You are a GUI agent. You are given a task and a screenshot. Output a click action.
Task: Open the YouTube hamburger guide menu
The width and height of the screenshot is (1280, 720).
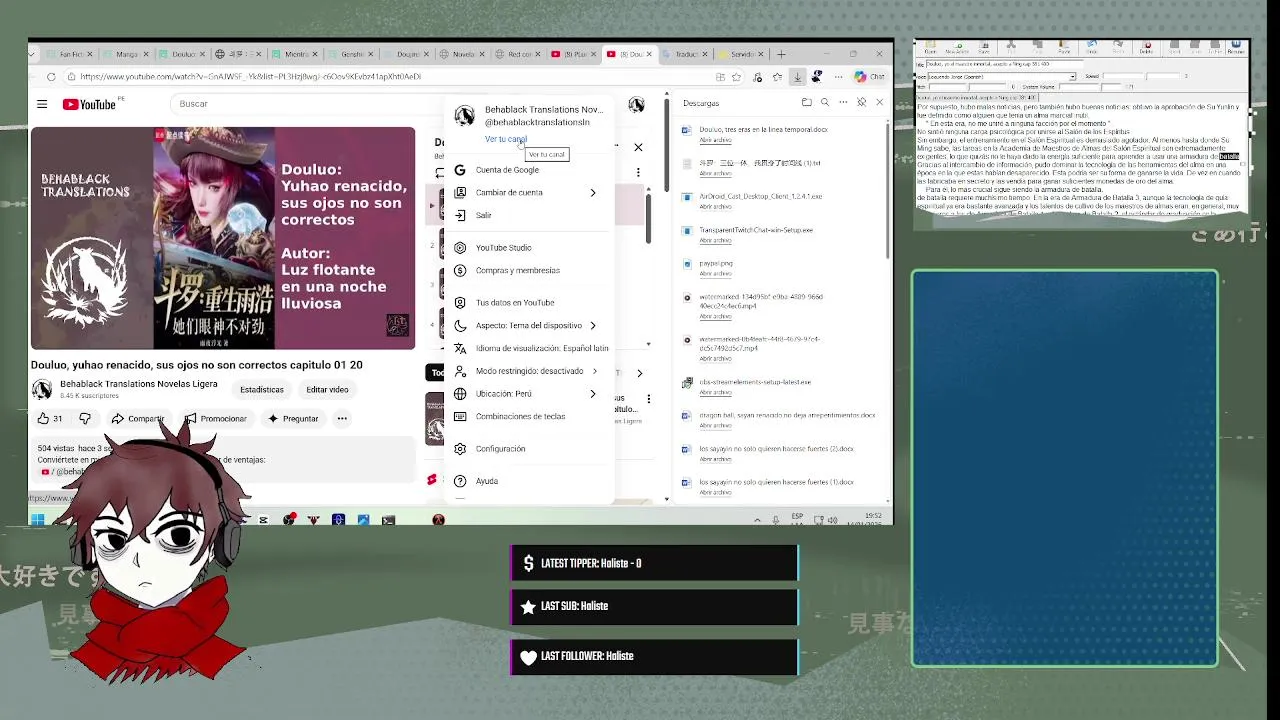click(42, 104)
